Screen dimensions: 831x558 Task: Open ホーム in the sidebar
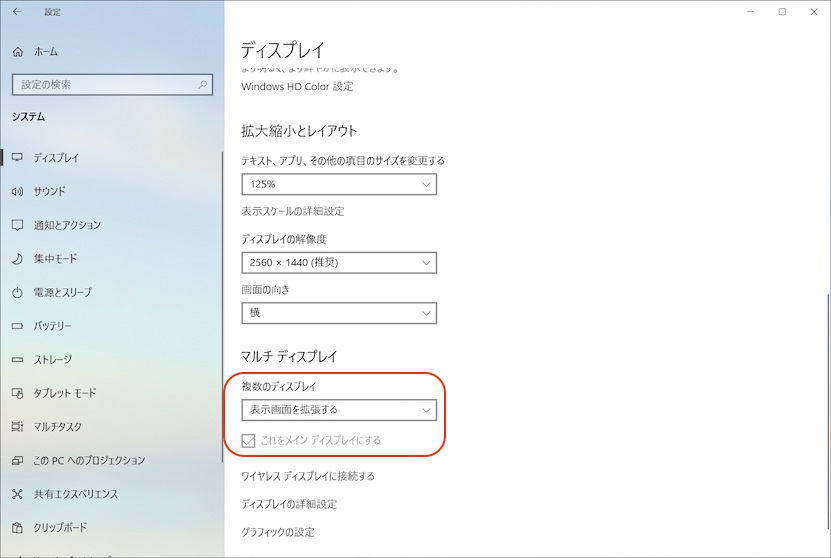[46, 52]
